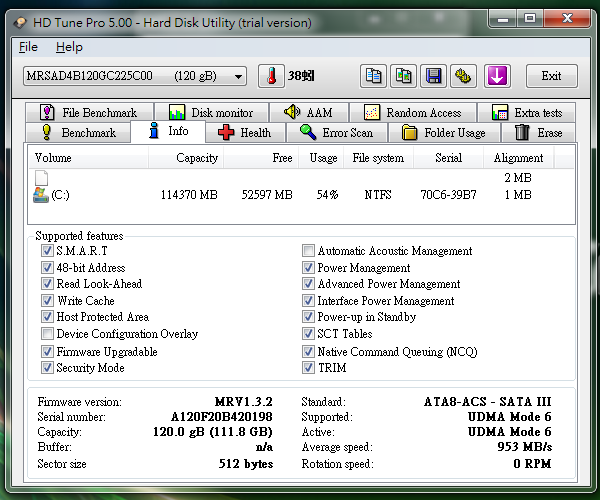Click the NTFS file system cell
Viewport: 600px width, 500px height.
click(x=378, y=195)
